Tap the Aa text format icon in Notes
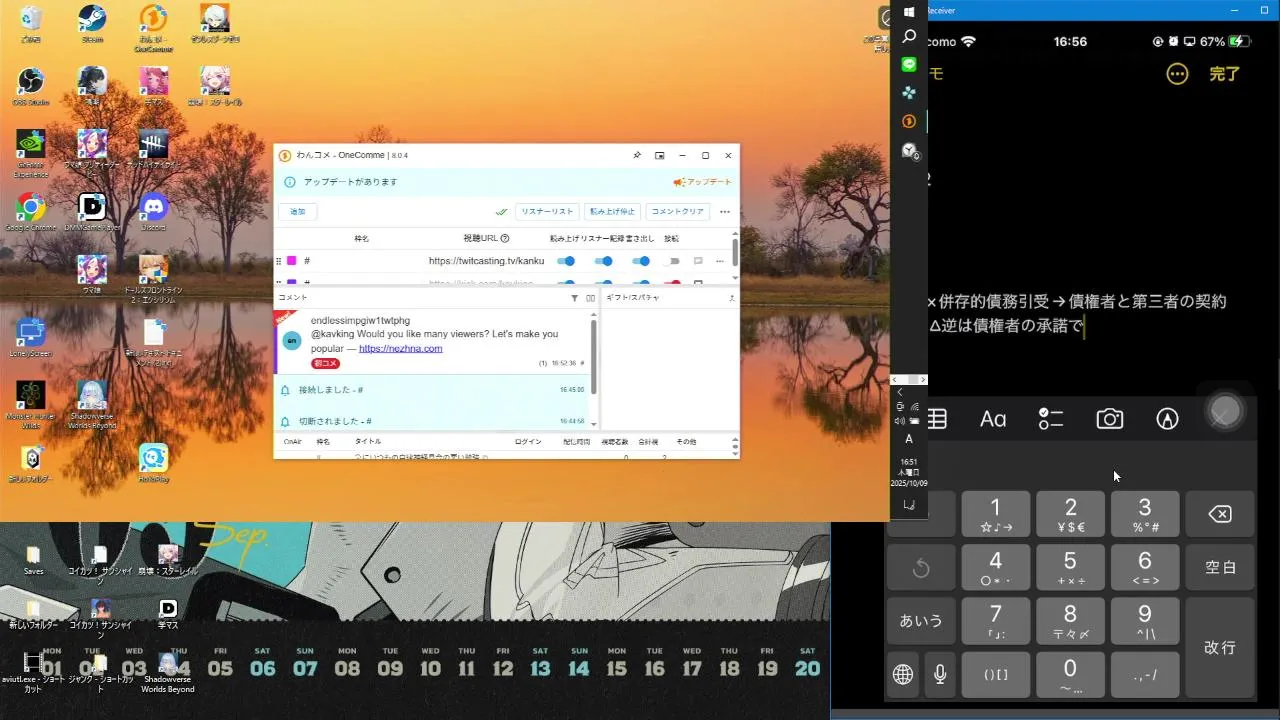The image size is (1280, 720). point(993,419)
